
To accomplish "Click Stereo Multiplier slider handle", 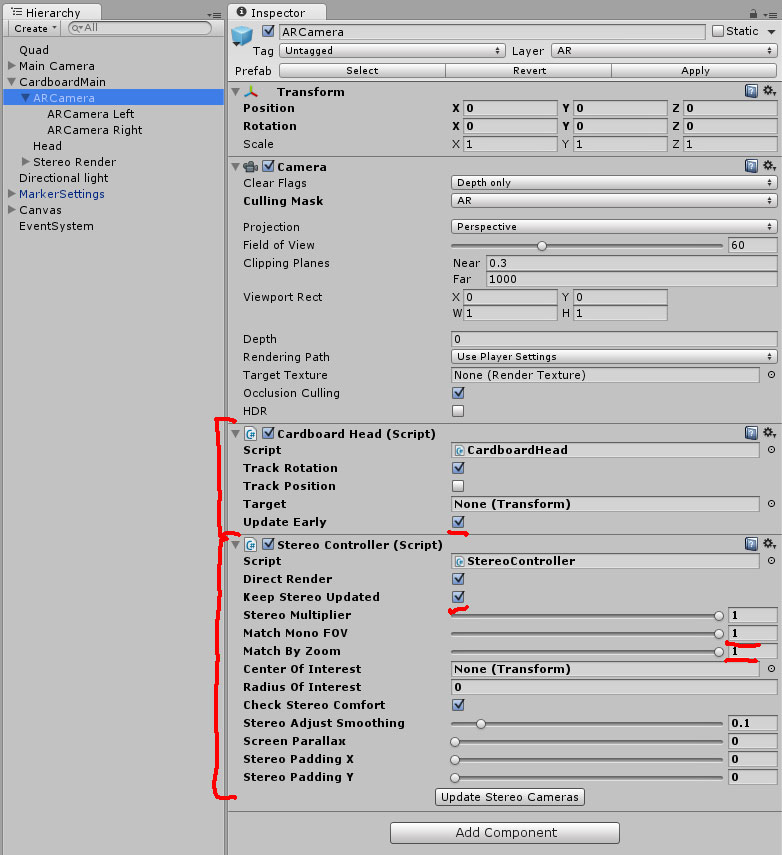I will click(x=719, y=616).
